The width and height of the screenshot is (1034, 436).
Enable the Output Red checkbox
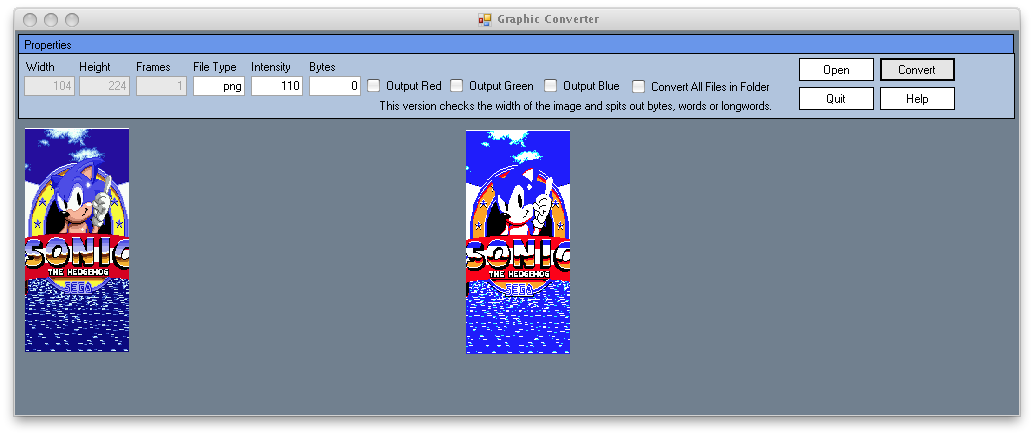point(374,86)
